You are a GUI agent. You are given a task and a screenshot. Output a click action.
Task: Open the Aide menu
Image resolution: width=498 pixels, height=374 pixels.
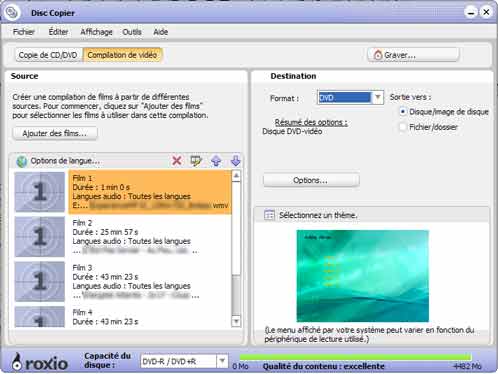pyautogui.click(x=161, y=32)
